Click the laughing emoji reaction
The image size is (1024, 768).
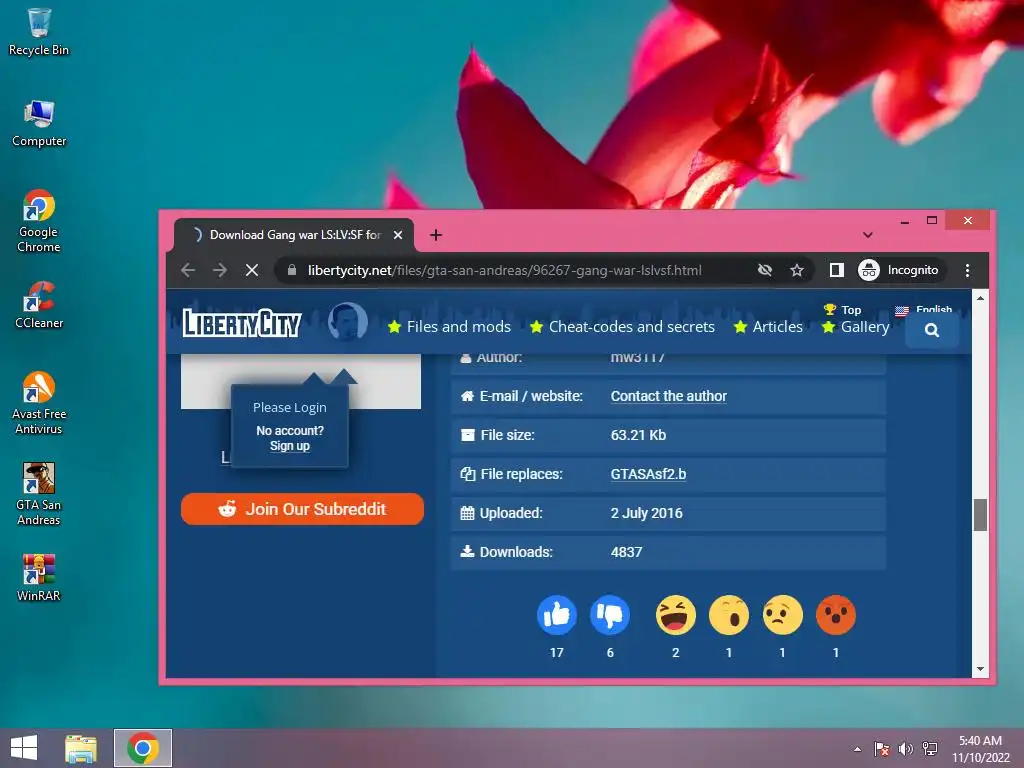tap(675, 615)
